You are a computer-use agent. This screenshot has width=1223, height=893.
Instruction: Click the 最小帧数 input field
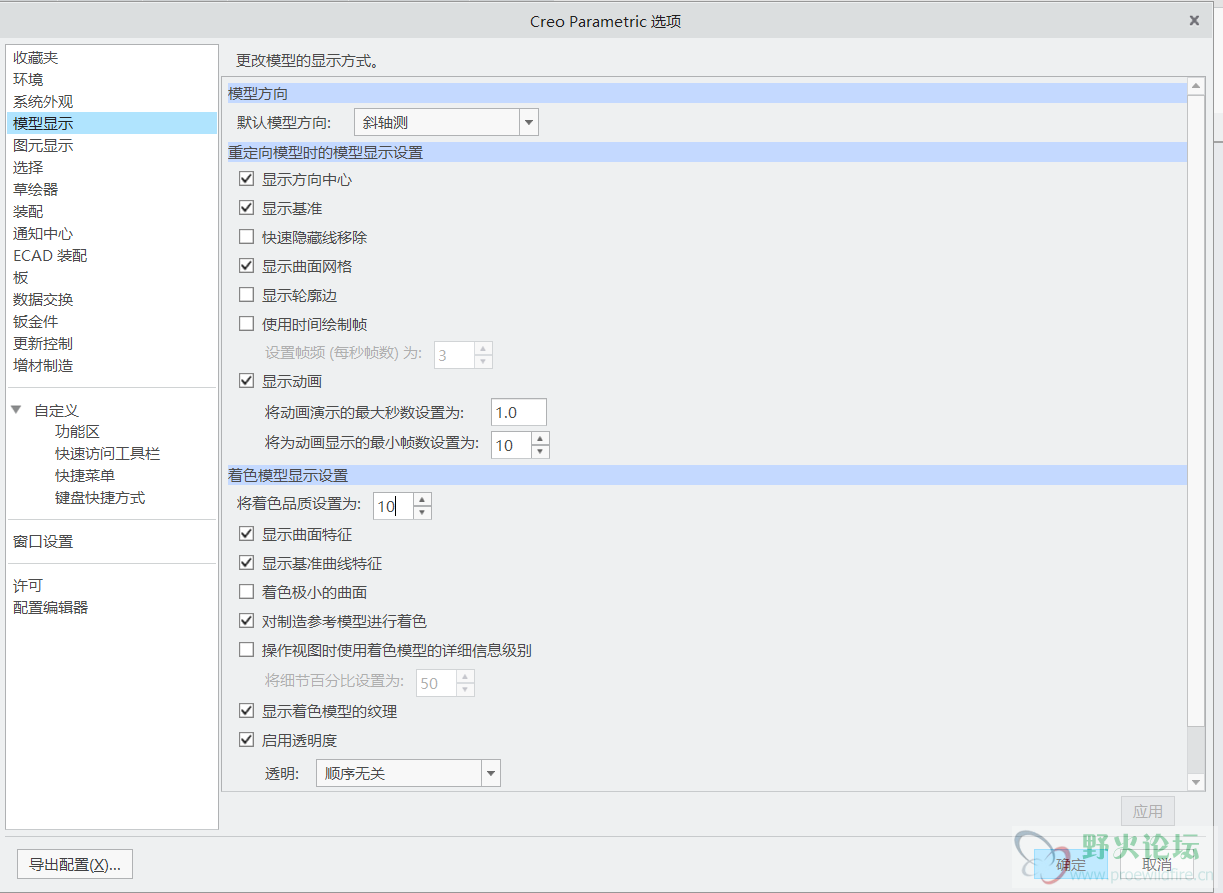(x=512, y=446)
